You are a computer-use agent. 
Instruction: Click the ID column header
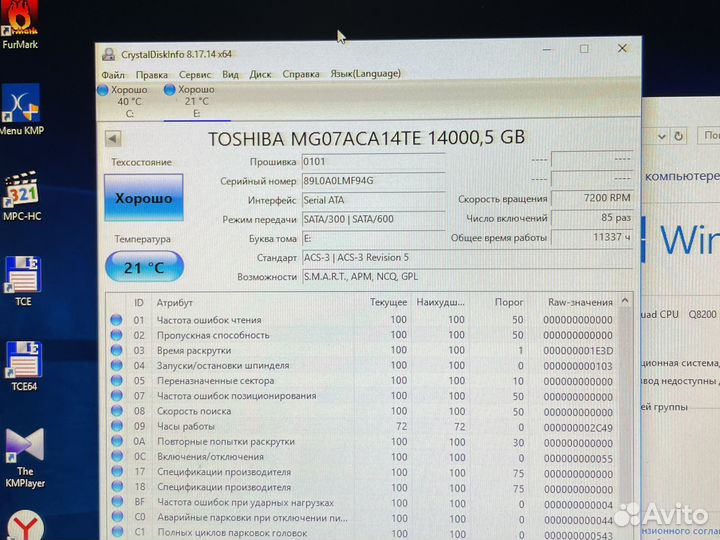pos(139,303)
